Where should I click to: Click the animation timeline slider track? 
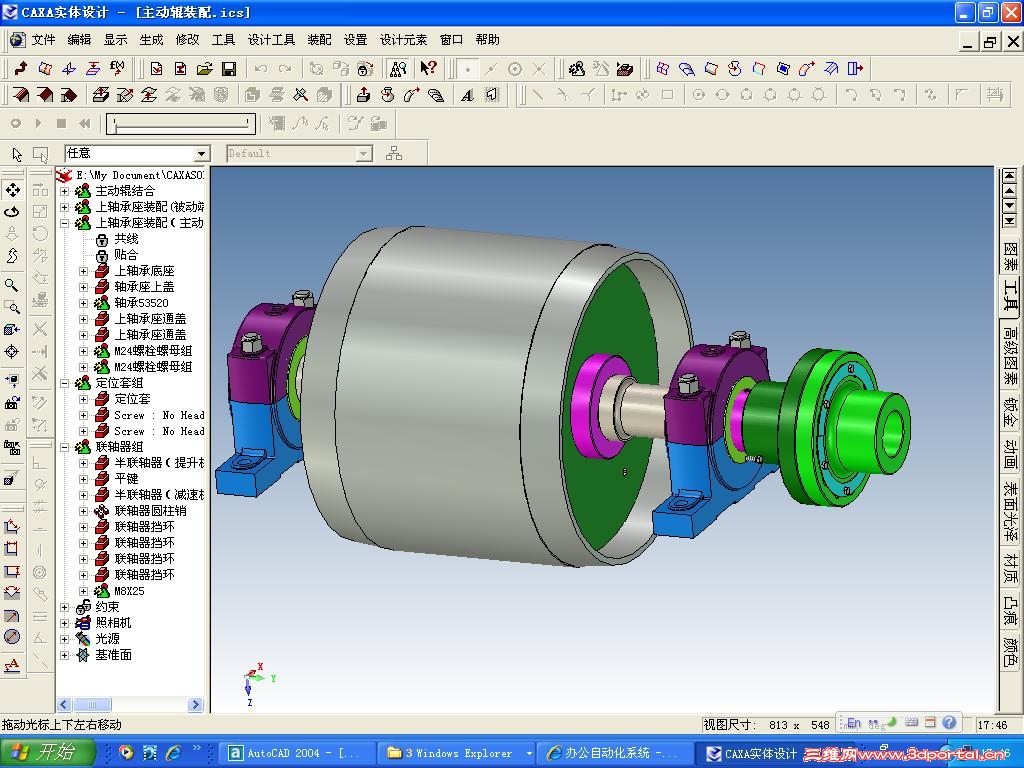[181, 123]
